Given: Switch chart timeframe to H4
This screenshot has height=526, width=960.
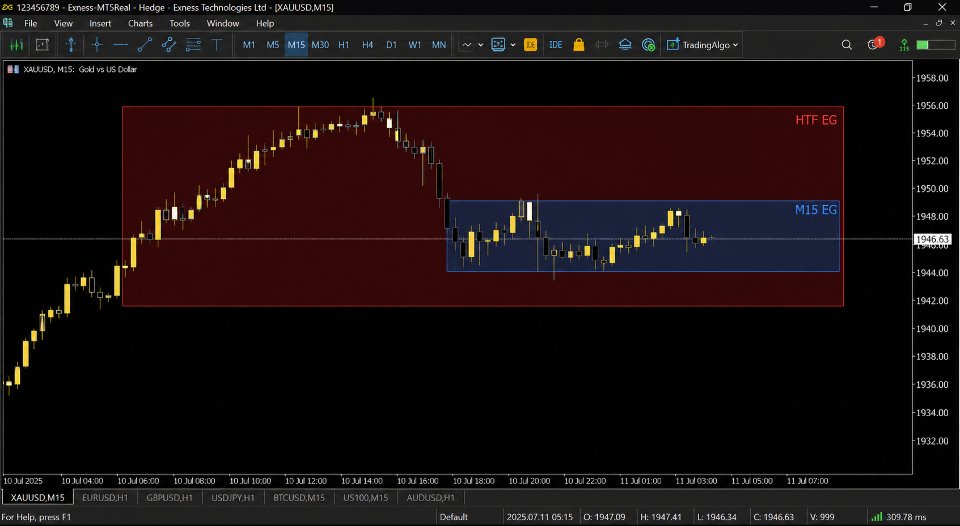Looking at the screenshot, I should coord(367,45).
